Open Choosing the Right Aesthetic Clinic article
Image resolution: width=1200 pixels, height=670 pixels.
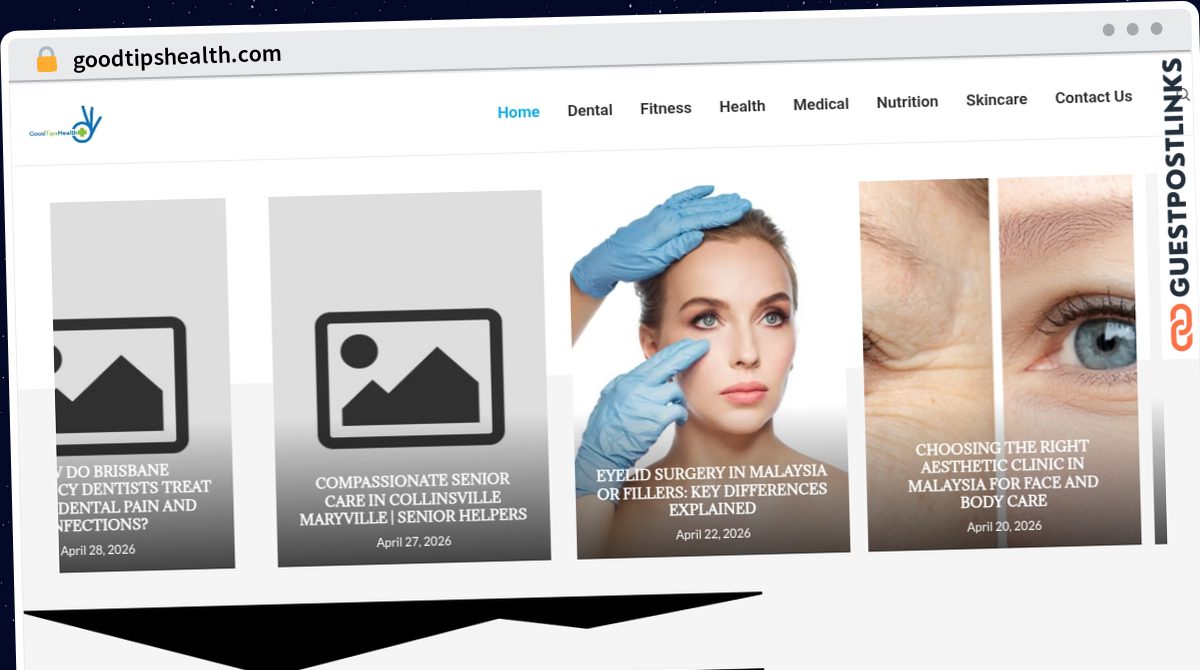1003,474
